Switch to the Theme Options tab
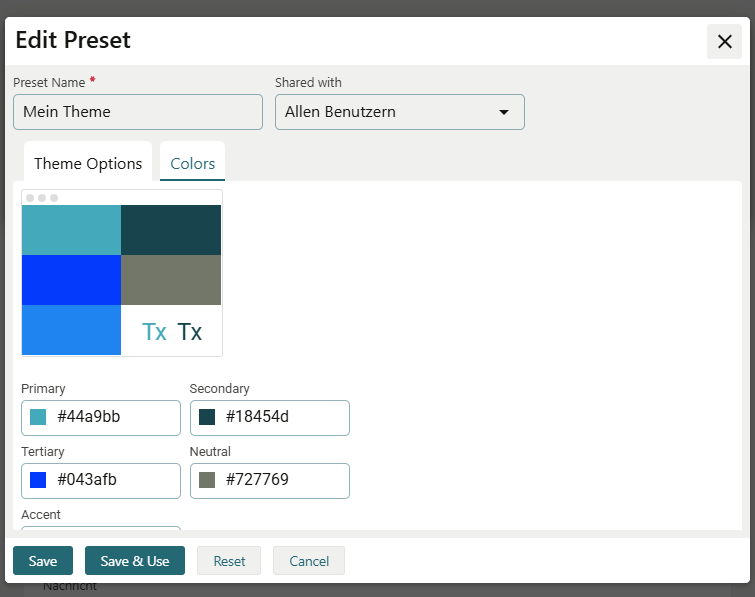 (x=88, y=163)
